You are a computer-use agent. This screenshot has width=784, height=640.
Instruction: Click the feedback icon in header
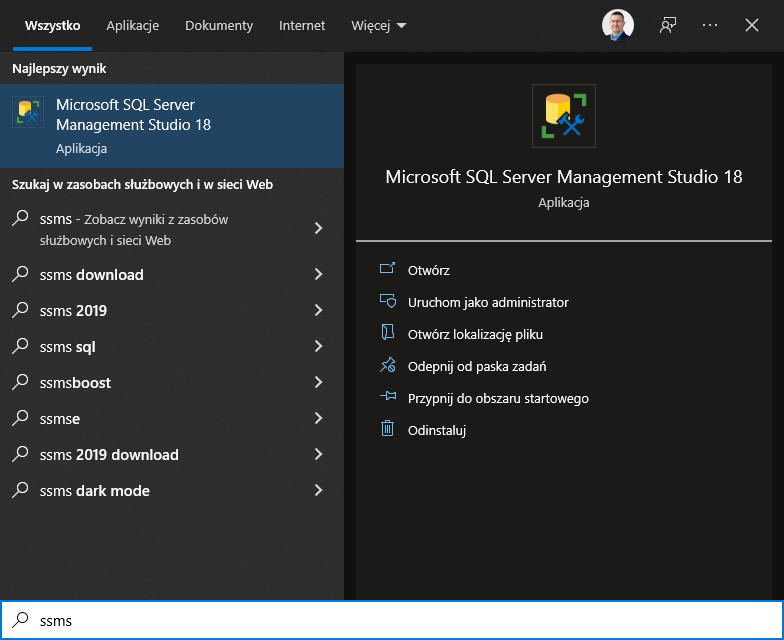pyautogui.click(x=668, y=25)
